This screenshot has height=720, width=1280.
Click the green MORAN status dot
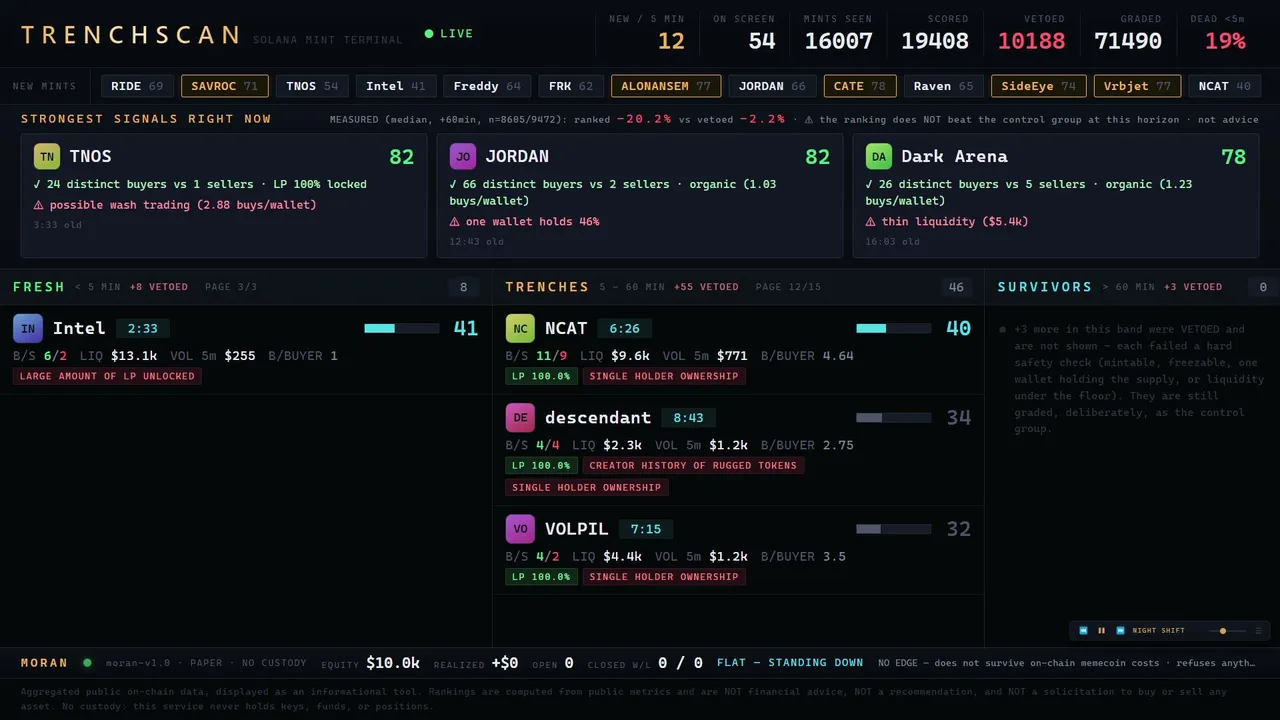tap(87, 662)
